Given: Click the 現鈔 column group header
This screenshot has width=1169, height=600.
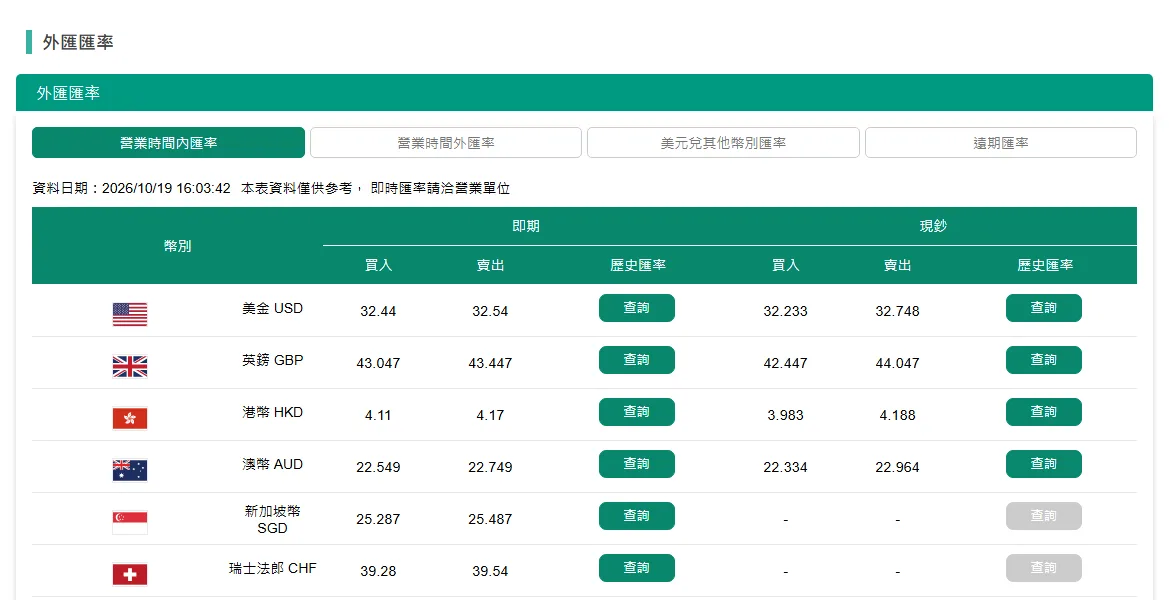Looking at the screenshot, I should tap(933, 226).
